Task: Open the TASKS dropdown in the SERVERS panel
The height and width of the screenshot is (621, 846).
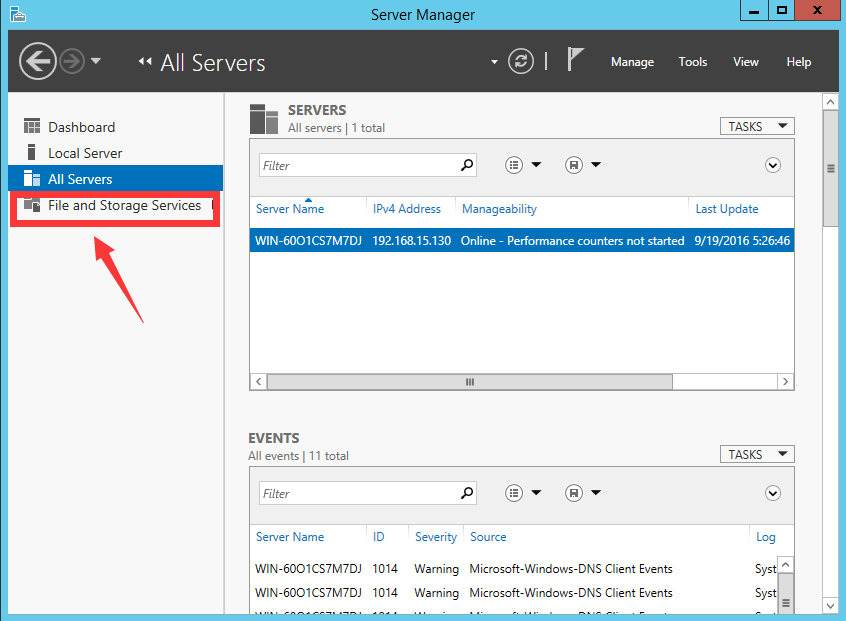Action: (756, 125)
